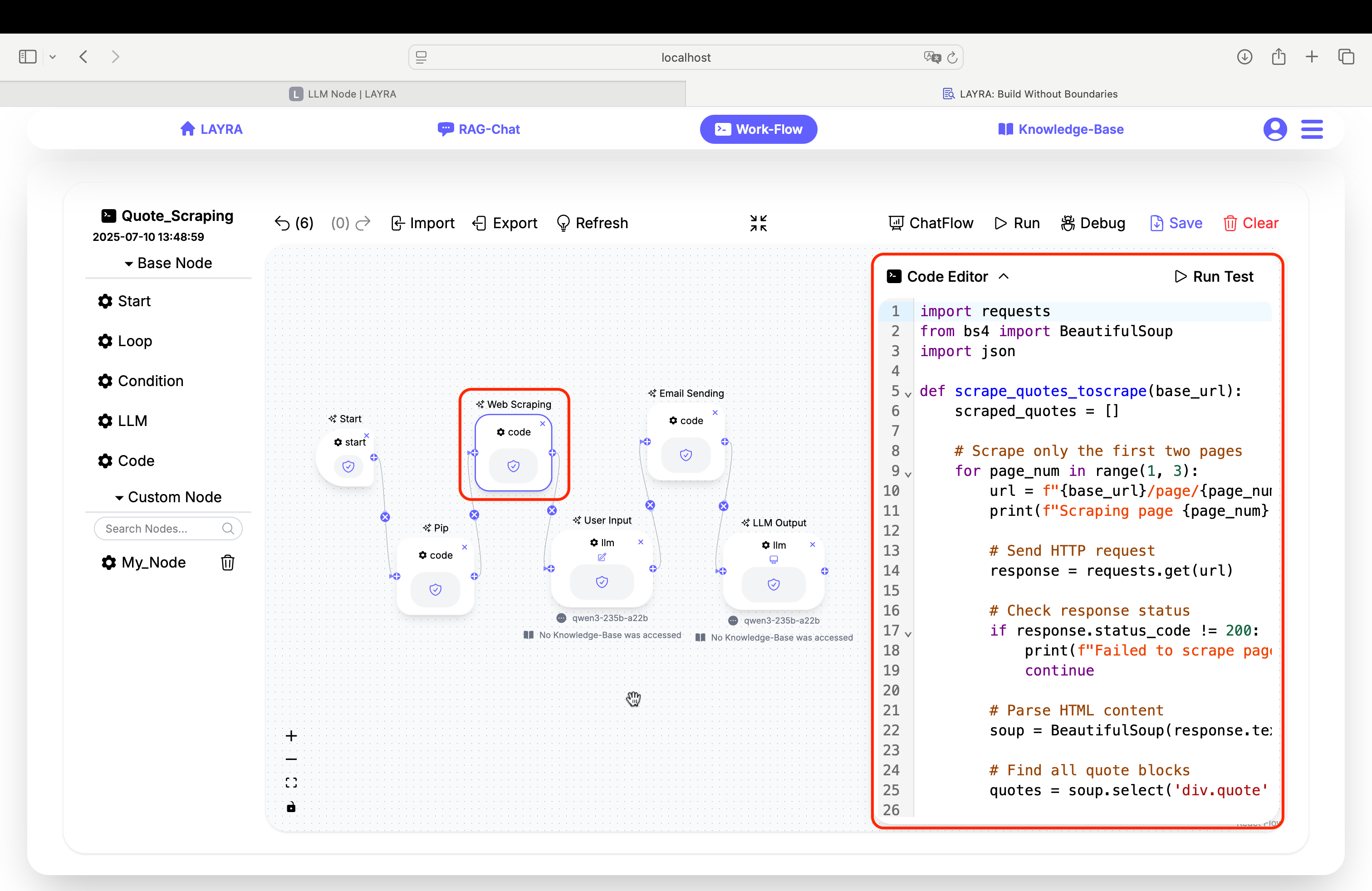Fold the def block at line 5
Screen dimensions: 1372x891
908,395
